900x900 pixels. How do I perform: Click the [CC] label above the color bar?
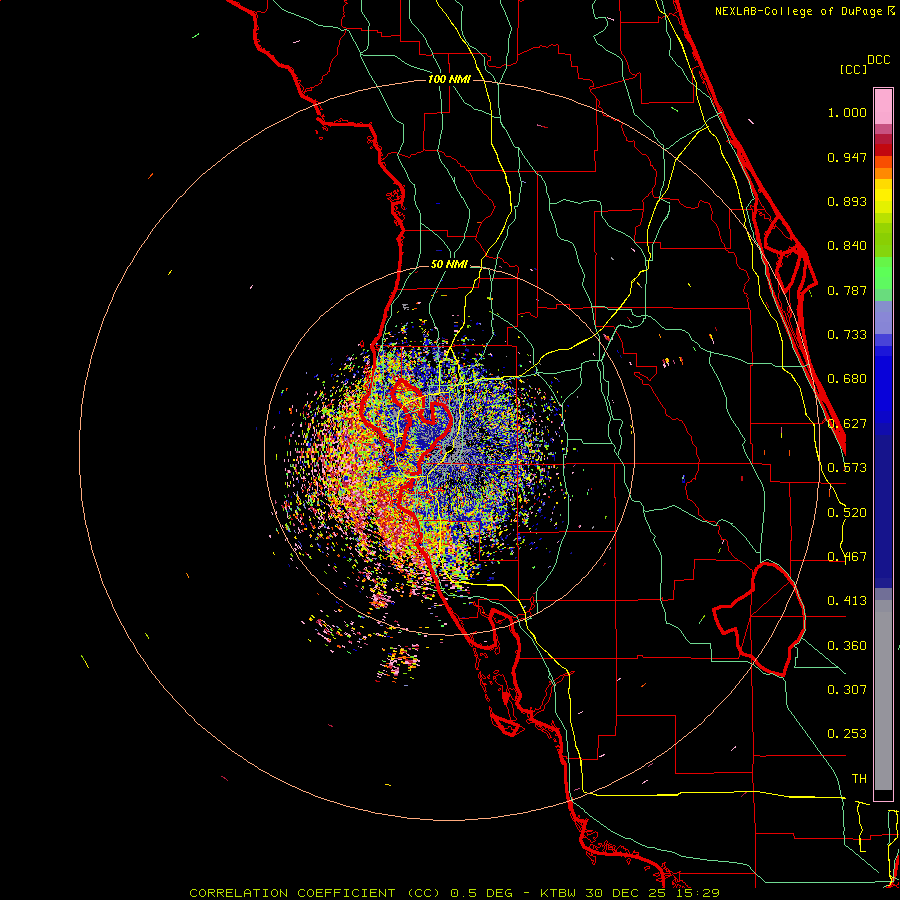(x=853, y=69)
